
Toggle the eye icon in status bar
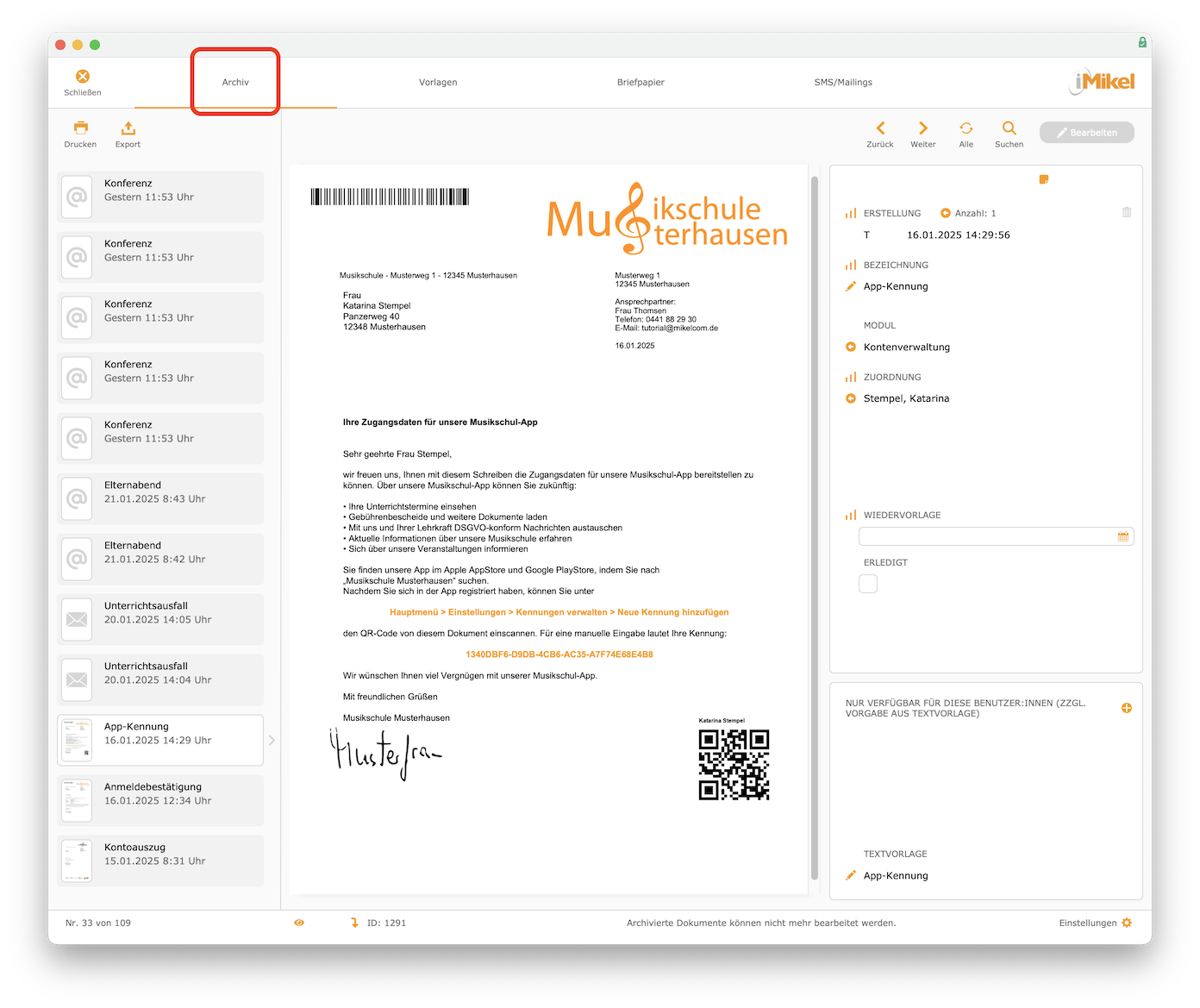[x=299, y=923]
